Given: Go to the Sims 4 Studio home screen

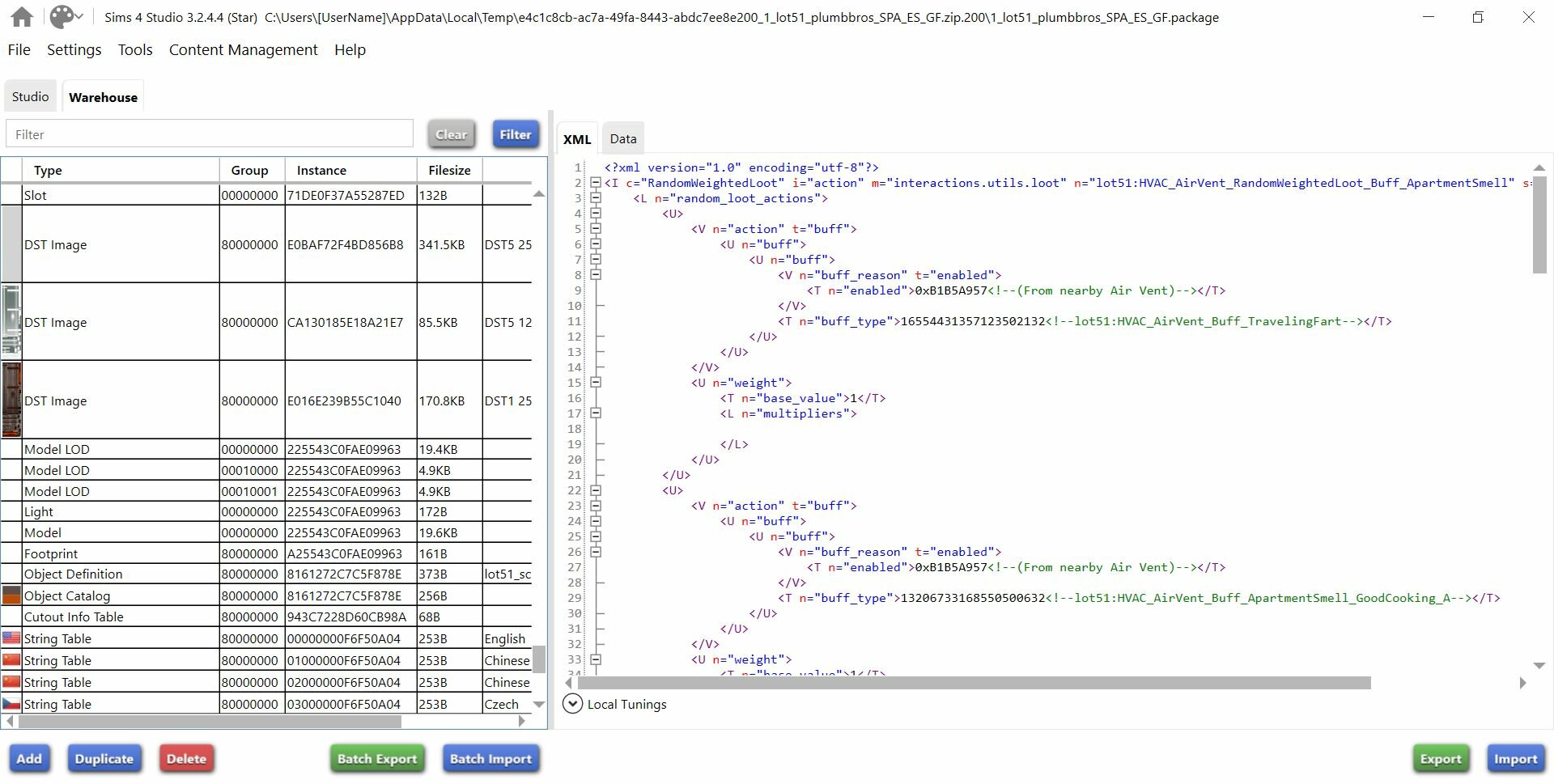Looking at the screenshot, I should pyautogui.click(x=22, y=17).
